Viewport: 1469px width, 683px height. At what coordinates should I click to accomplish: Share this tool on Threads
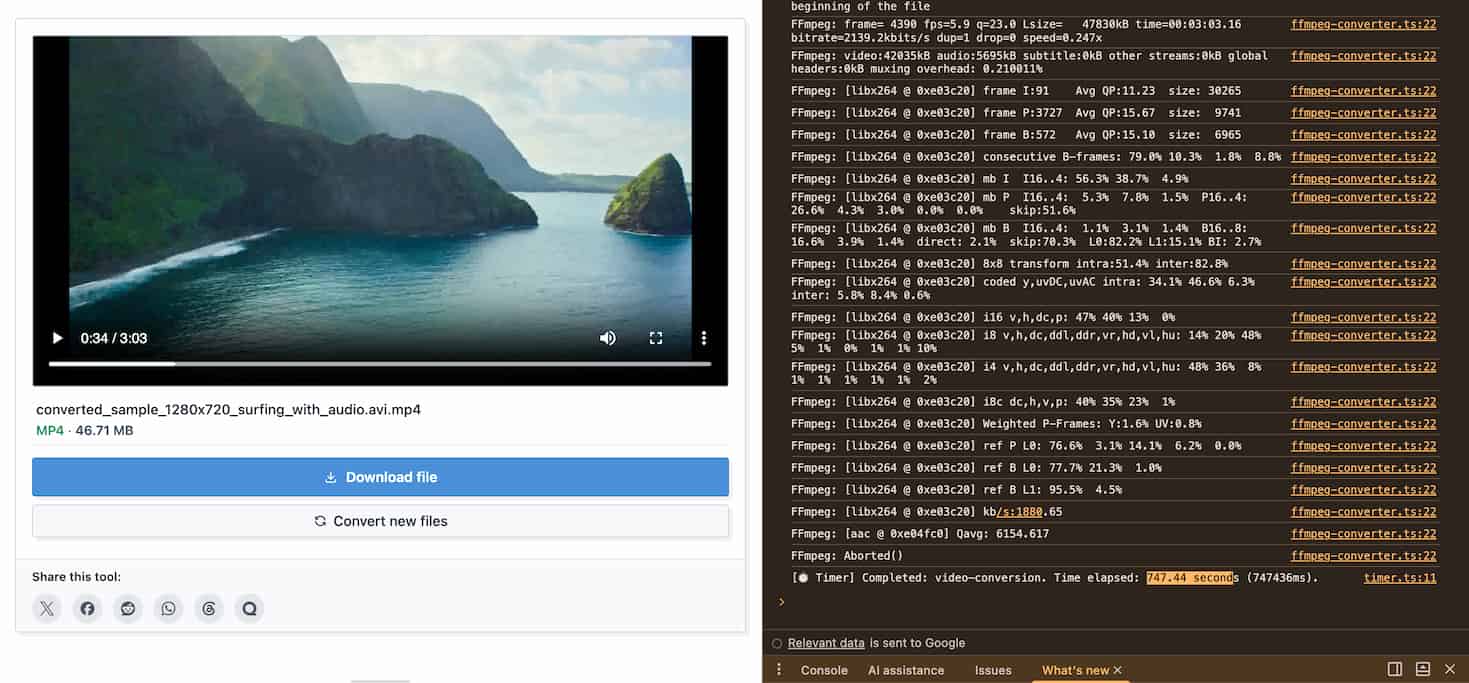pyautogui.click(x=209, y=608)
